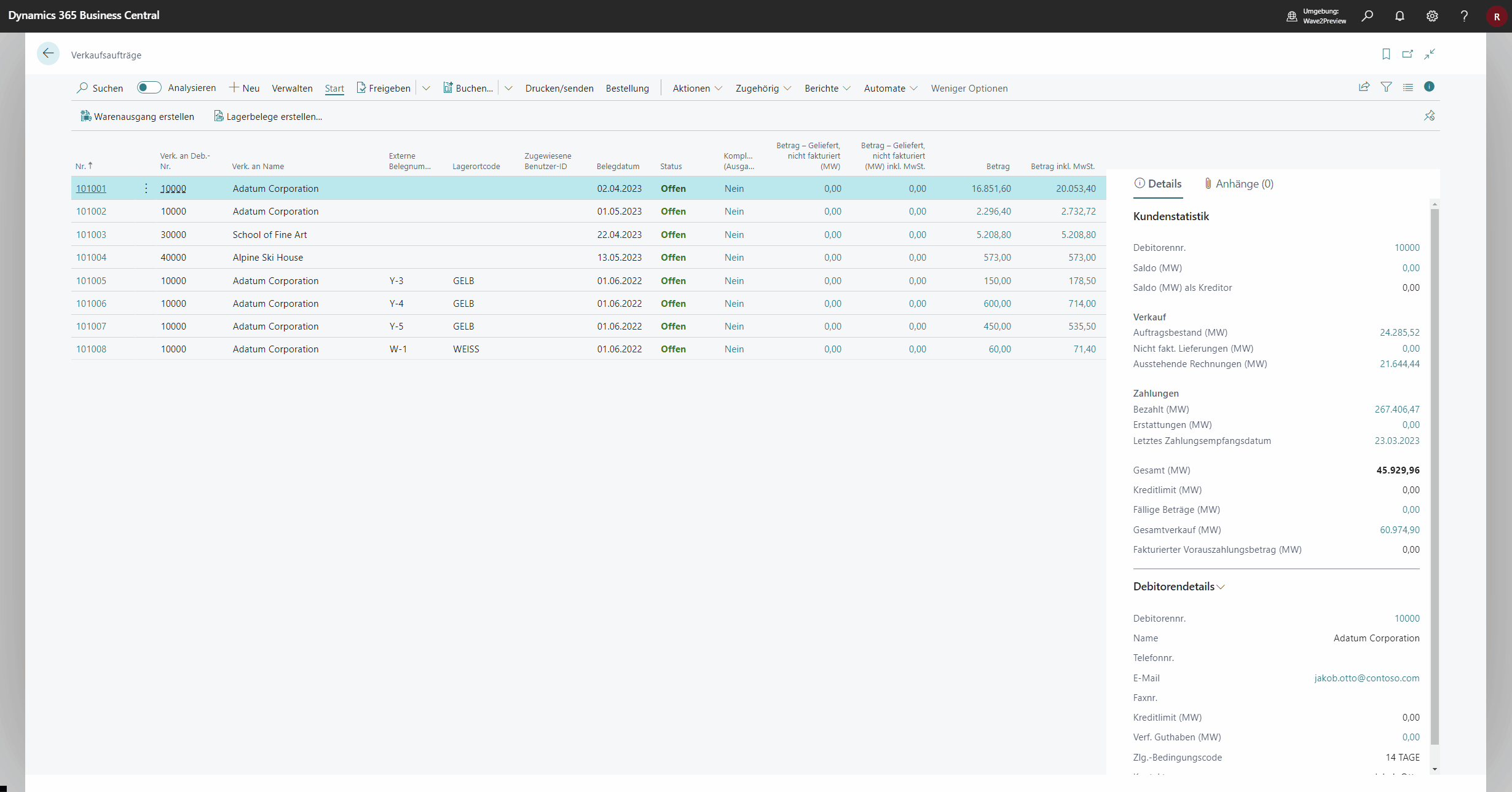Collapse the Debitorendetails section
Screen dimensions: 1512x792
pos(1179,586)
